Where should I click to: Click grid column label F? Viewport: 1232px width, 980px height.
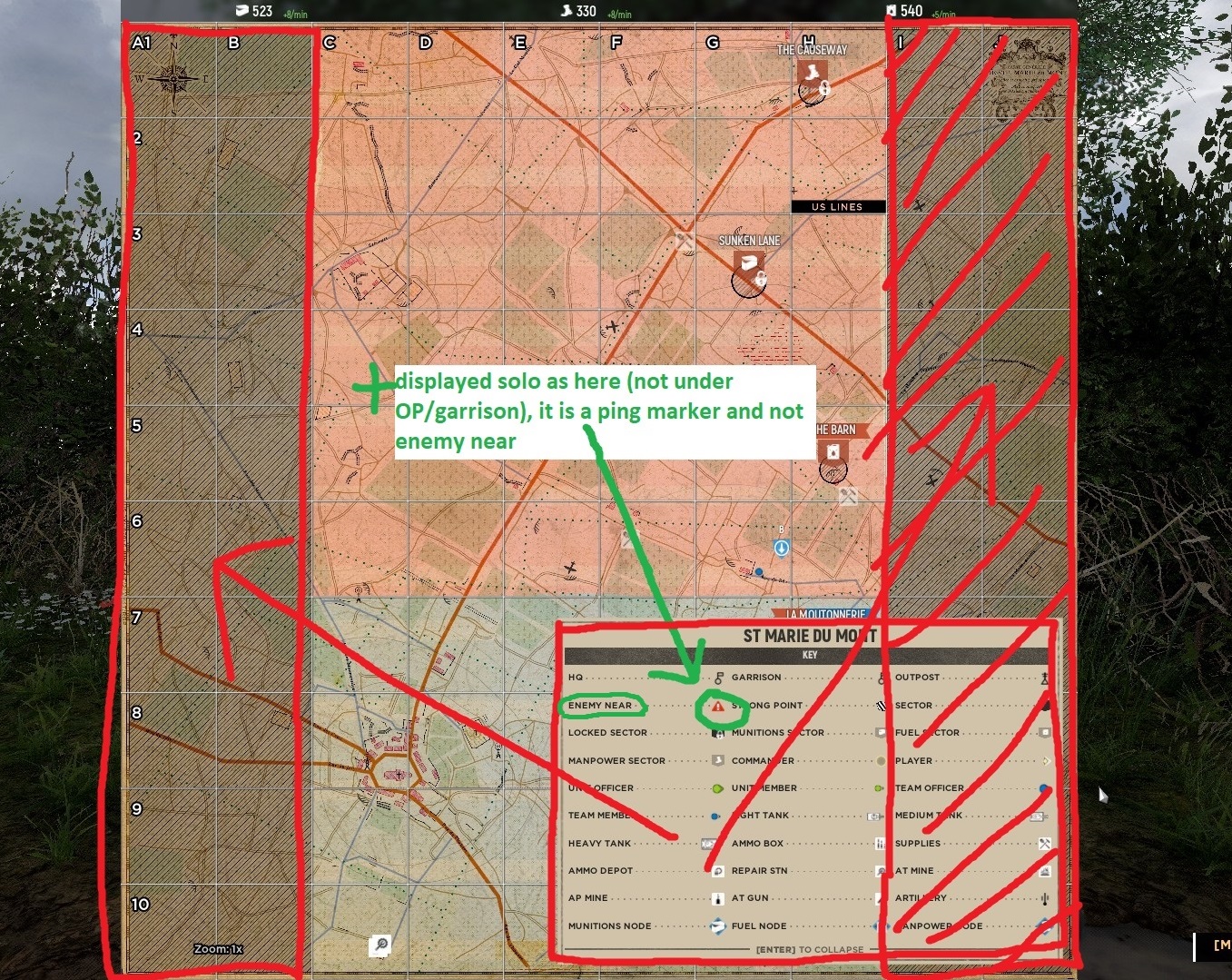(x=616, y=43)
